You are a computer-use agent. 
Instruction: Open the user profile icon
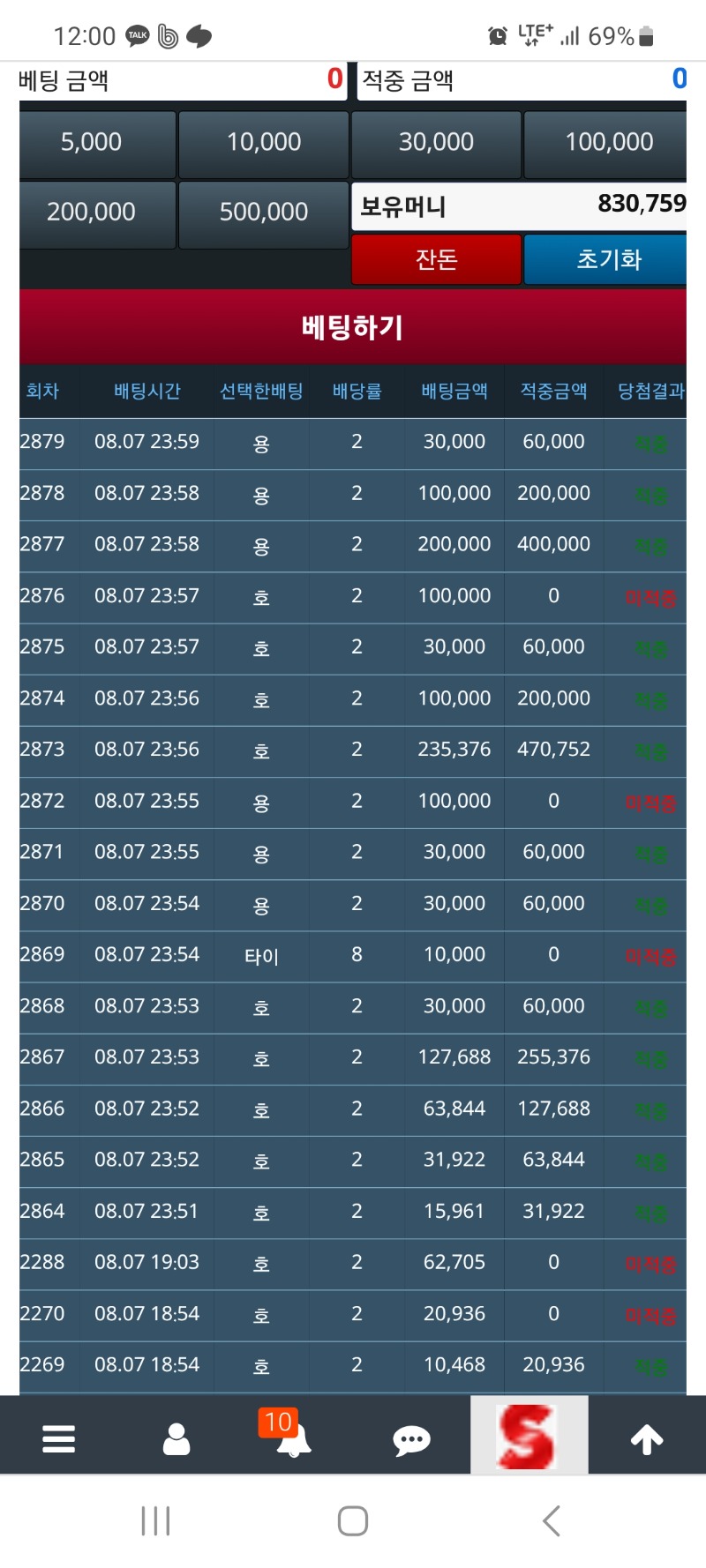point(176,1438)
